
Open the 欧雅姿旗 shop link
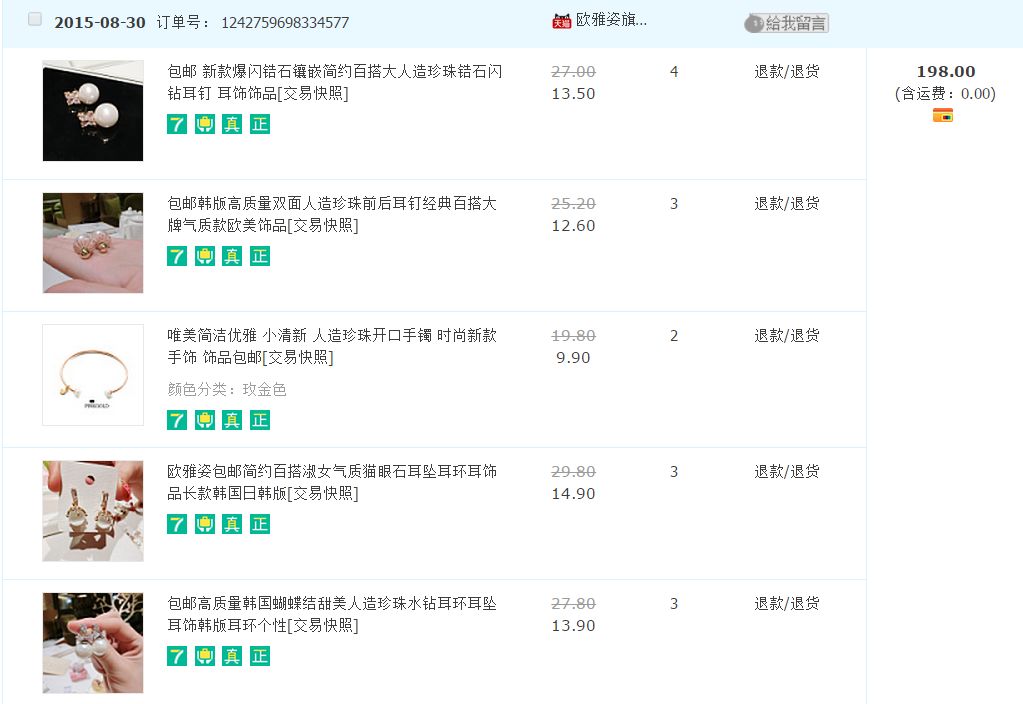point(611,20)
